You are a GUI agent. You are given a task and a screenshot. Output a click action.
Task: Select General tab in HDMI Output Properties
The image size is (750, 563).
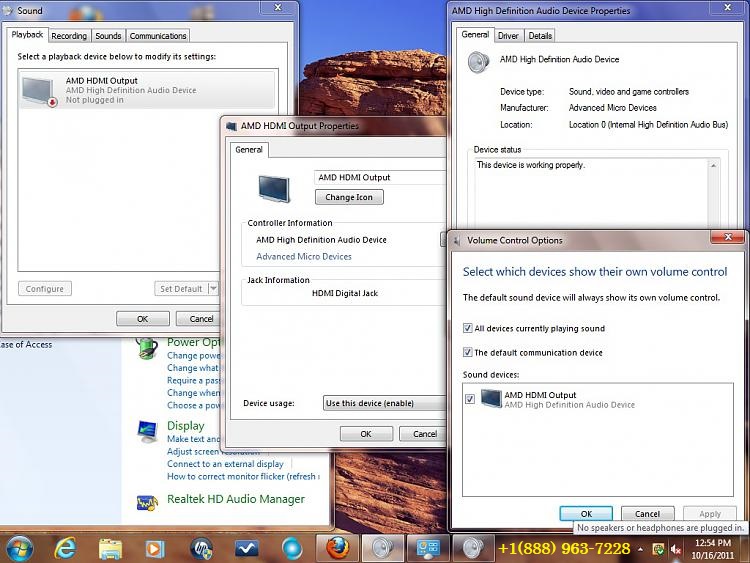pyautogui.click(x=249, y=150)
